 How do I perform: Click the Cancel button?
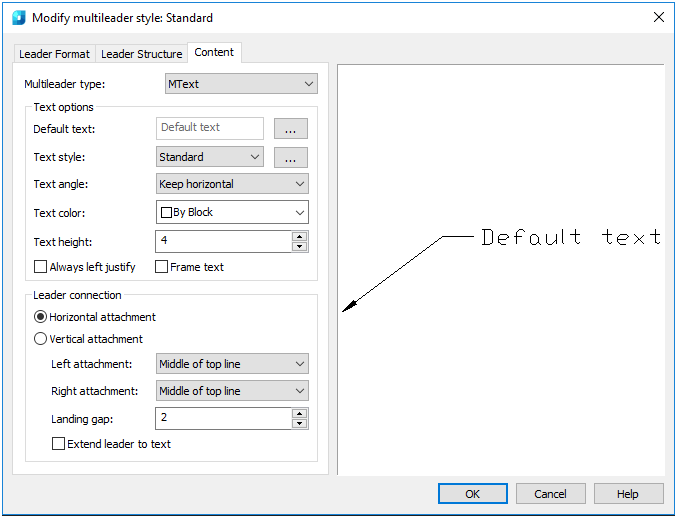click(x=550, y=494)
